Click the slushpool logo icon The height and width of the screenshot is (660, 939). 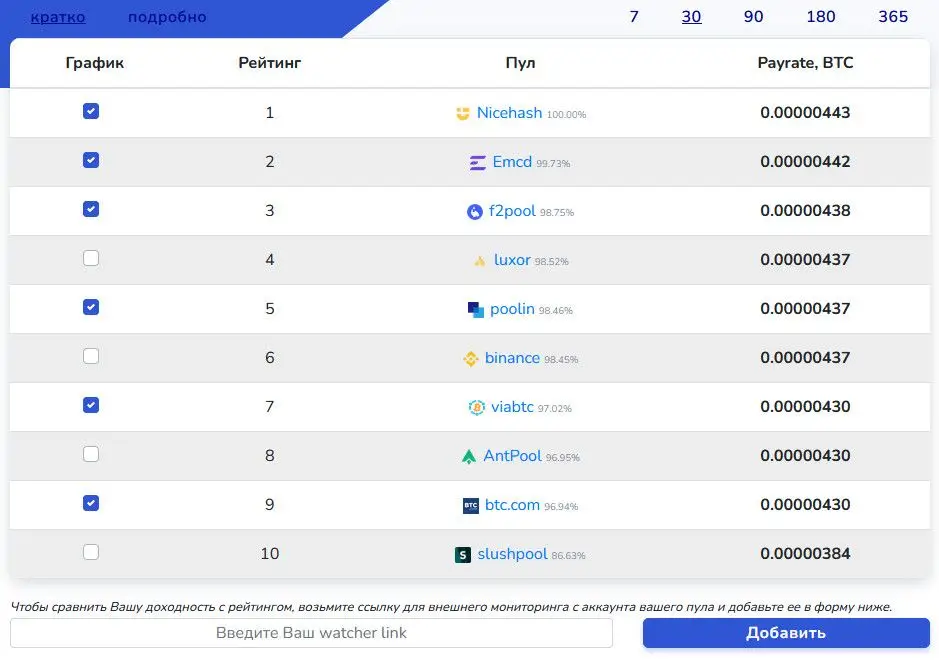[x=463, y=555]
